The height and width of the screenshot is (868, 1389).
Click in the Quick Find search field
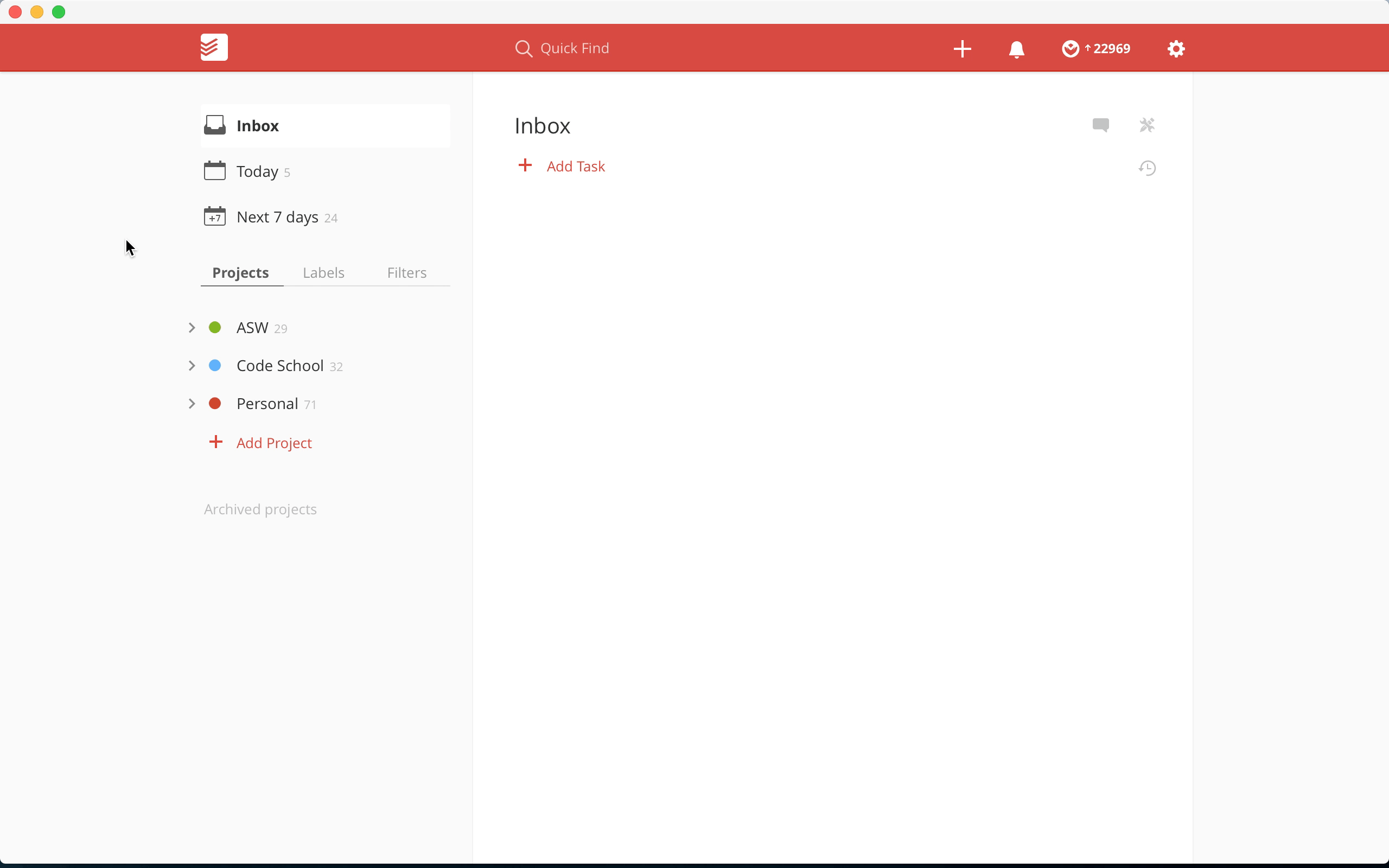[575, 48]
